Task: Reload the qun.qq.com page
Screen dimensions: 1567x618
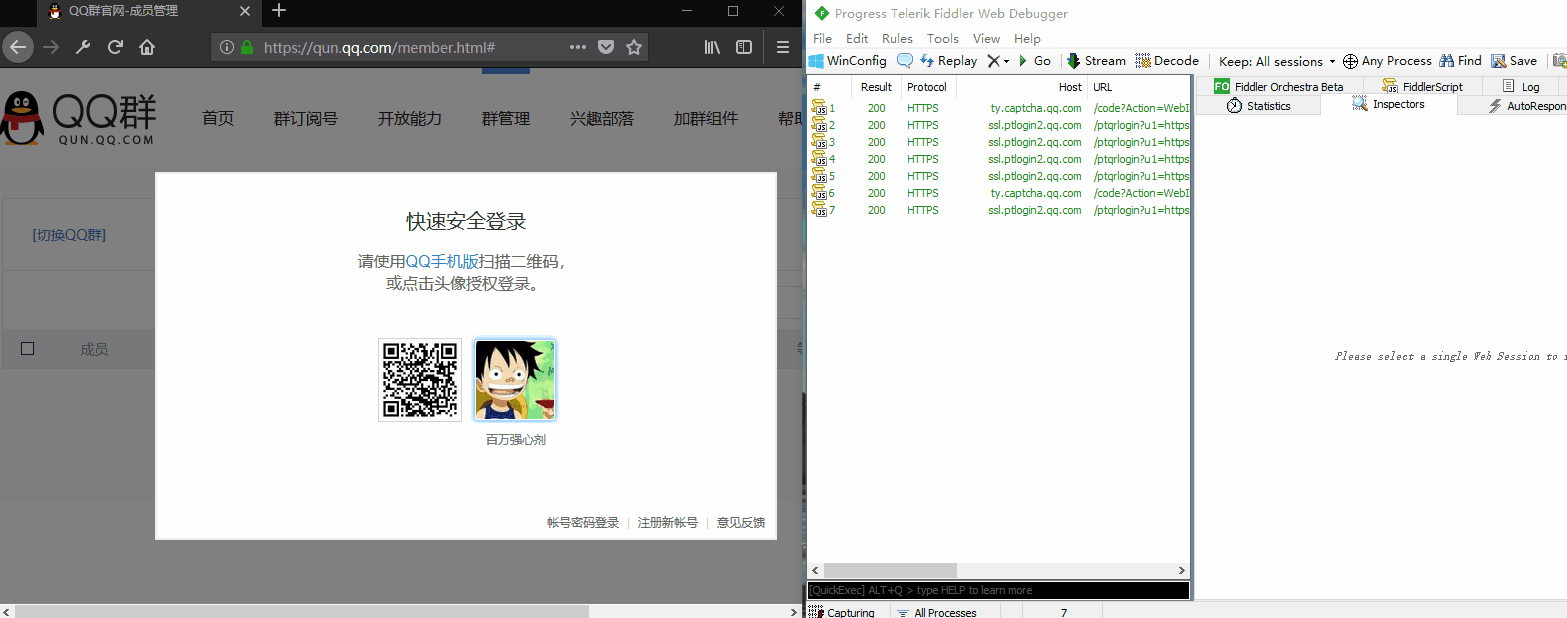Action: pyautogui.click(x=115, y=47)
